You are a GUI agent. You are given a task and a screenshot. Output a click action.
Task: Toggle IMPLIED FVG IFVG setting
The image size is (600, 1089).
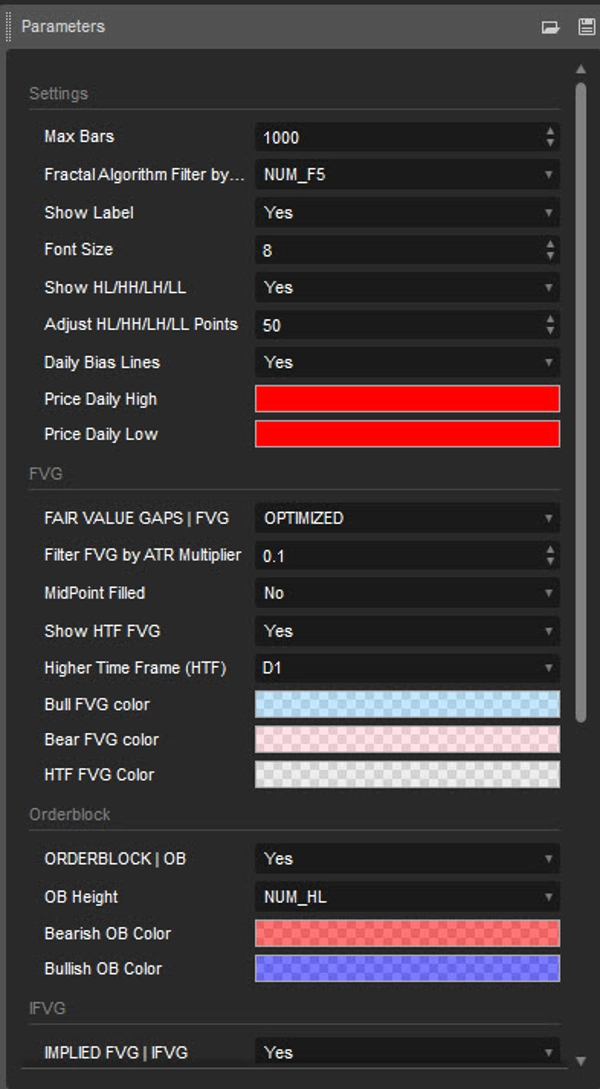(405, 1052)
